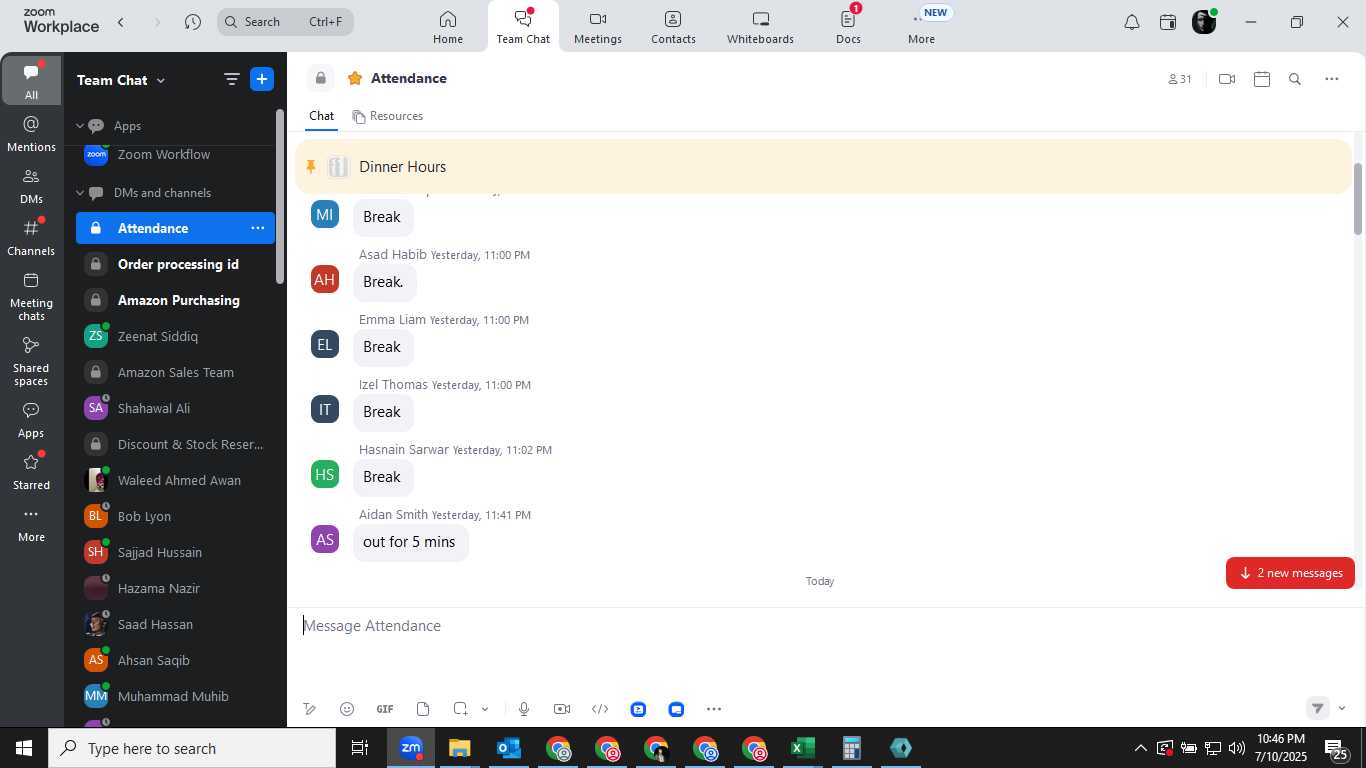This screenshot has height=768, width=1366.
Task: Open chat with Bob Lyon
Action: point(175,516)
